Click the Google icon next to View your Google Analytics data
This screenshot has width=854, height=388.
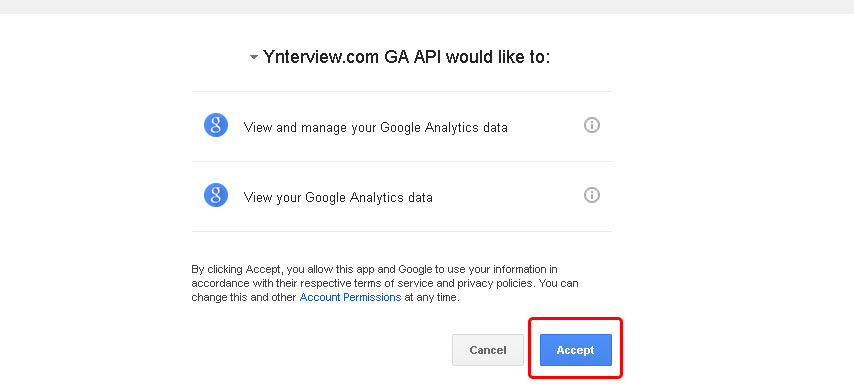pyautogui.click(x=216, y=195)
